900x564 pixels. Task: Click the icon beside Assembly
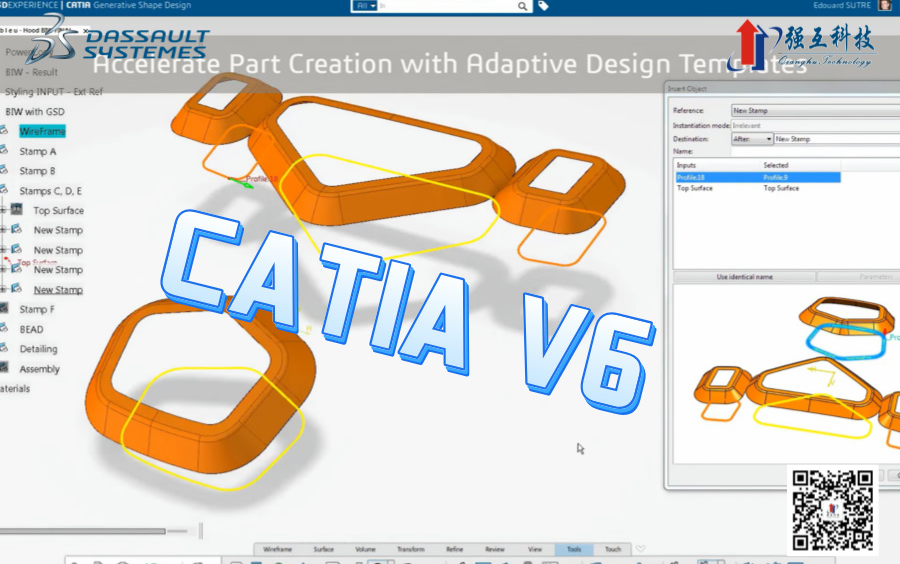coord(3,368)
